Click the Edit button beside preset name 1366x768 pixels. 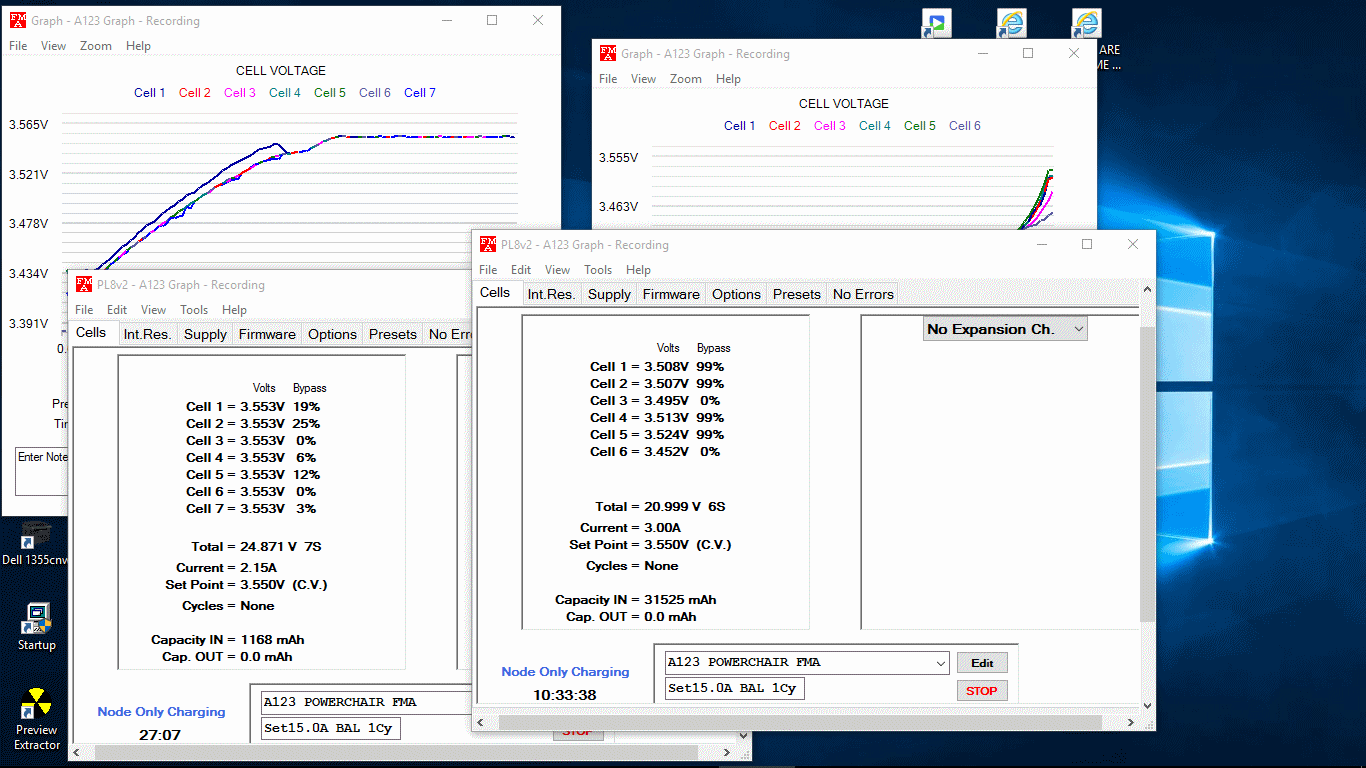(x=982, y=663)
